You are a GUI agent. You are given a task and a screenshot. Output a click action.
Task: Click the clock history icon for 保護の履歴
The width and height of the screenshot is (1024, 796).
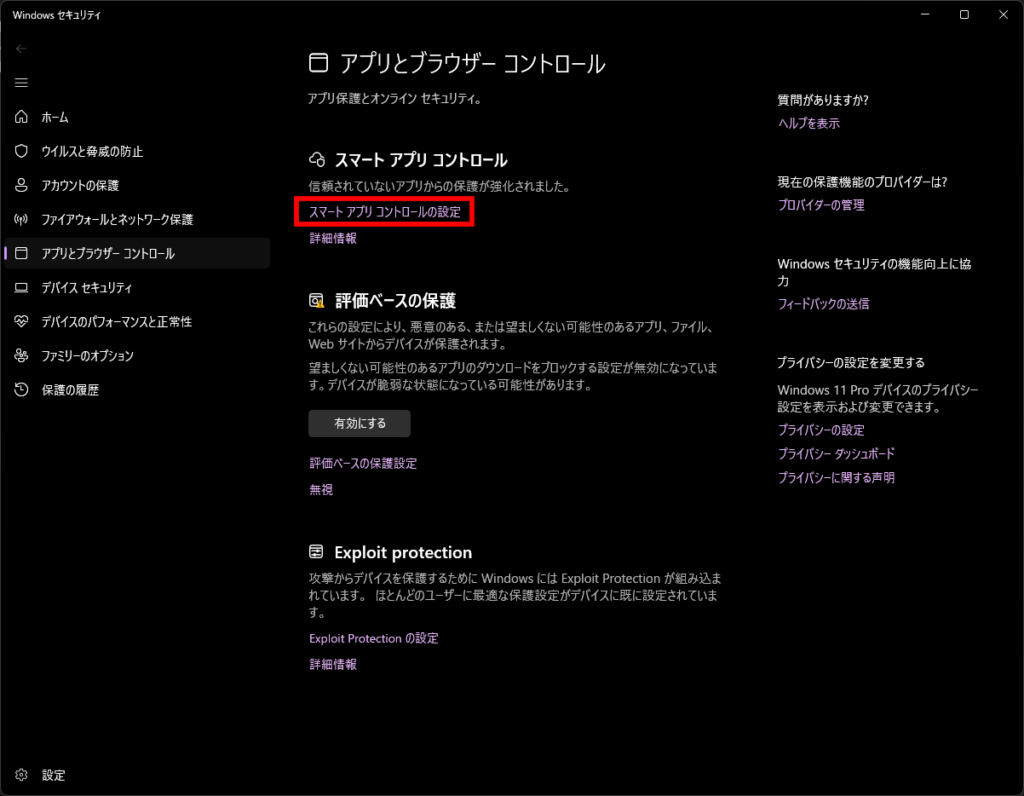(x=22, y=389)
